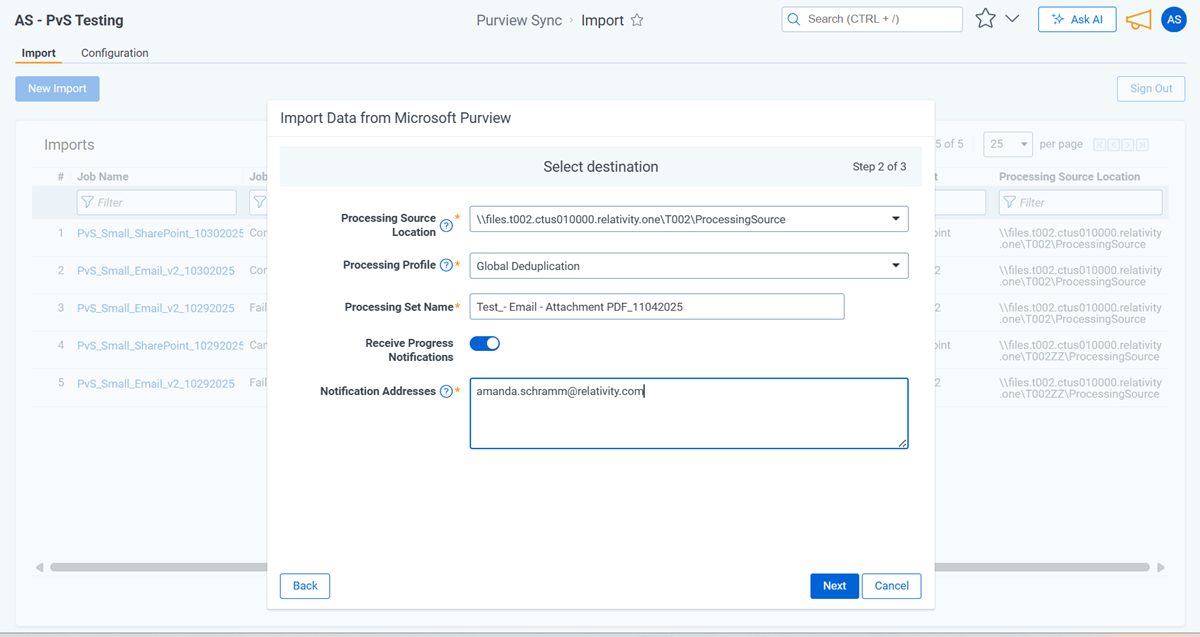Toggle Receive Progress Notifications switch off

[484, 343]
